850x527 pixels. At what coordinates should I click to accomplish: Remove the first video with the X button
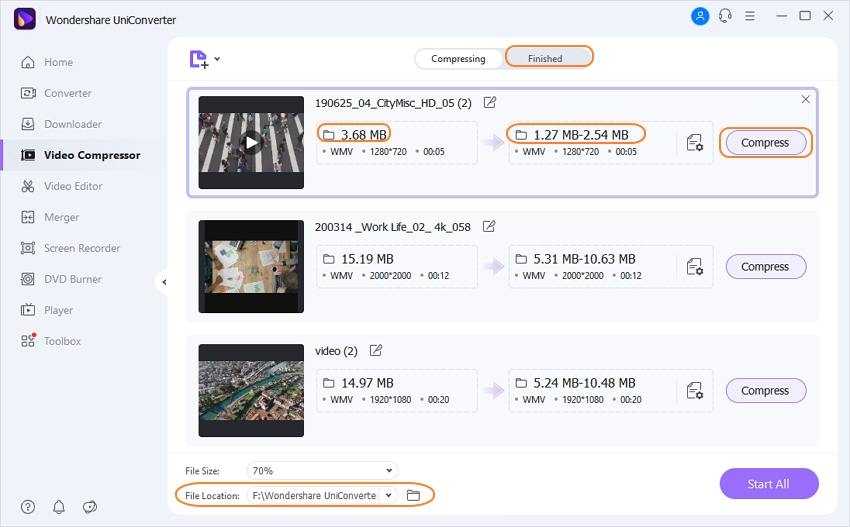805,100
